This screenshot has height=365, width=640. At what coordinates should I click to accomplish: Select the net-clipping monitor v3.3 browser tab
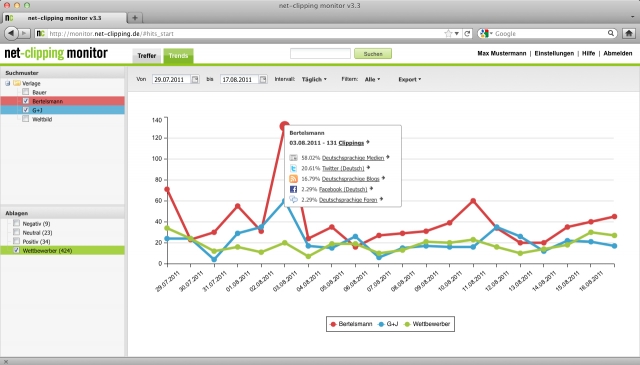[x=64, y=18]
